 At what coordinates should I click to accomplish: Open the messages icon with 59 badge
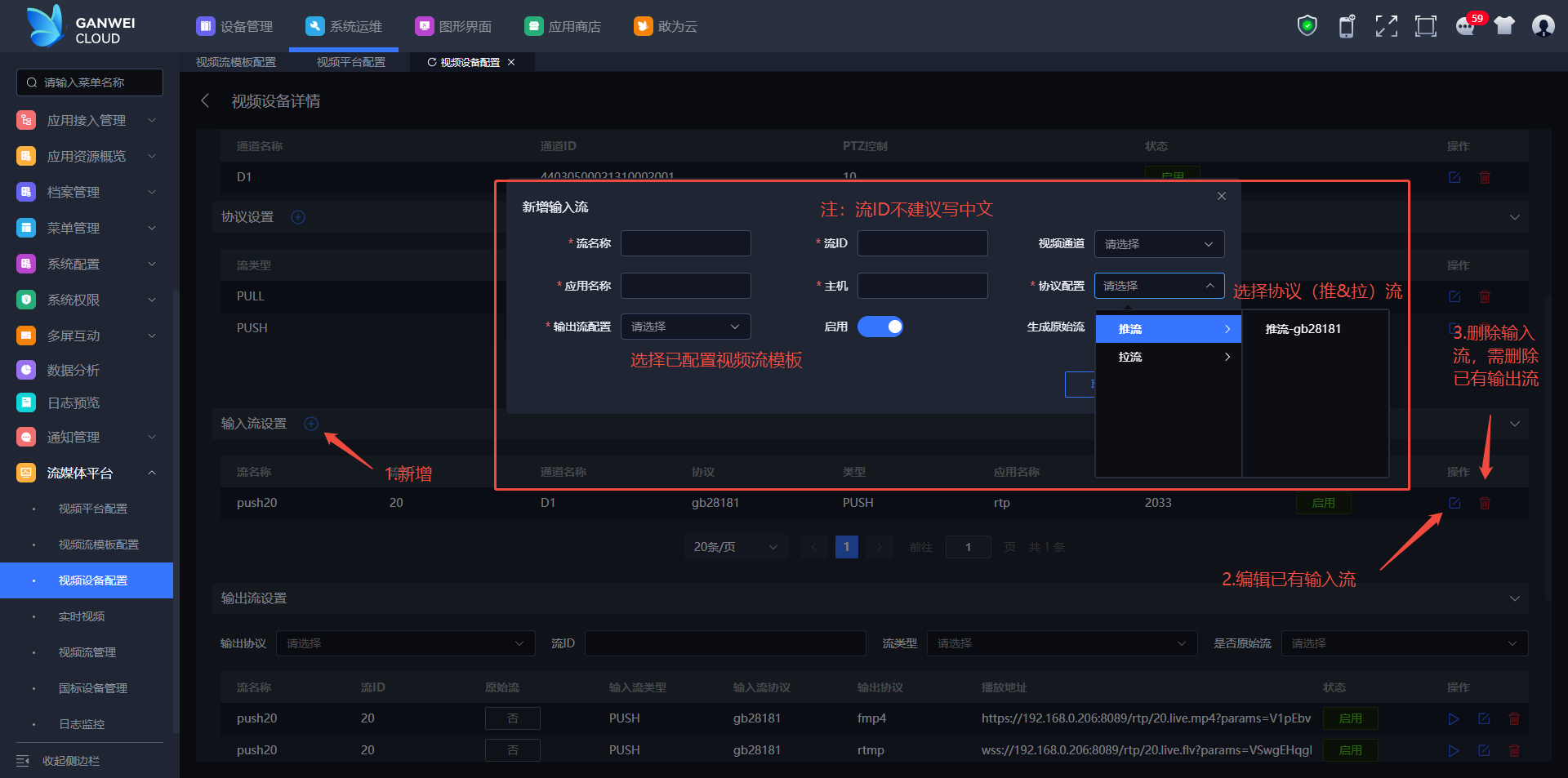point(1466,26)
